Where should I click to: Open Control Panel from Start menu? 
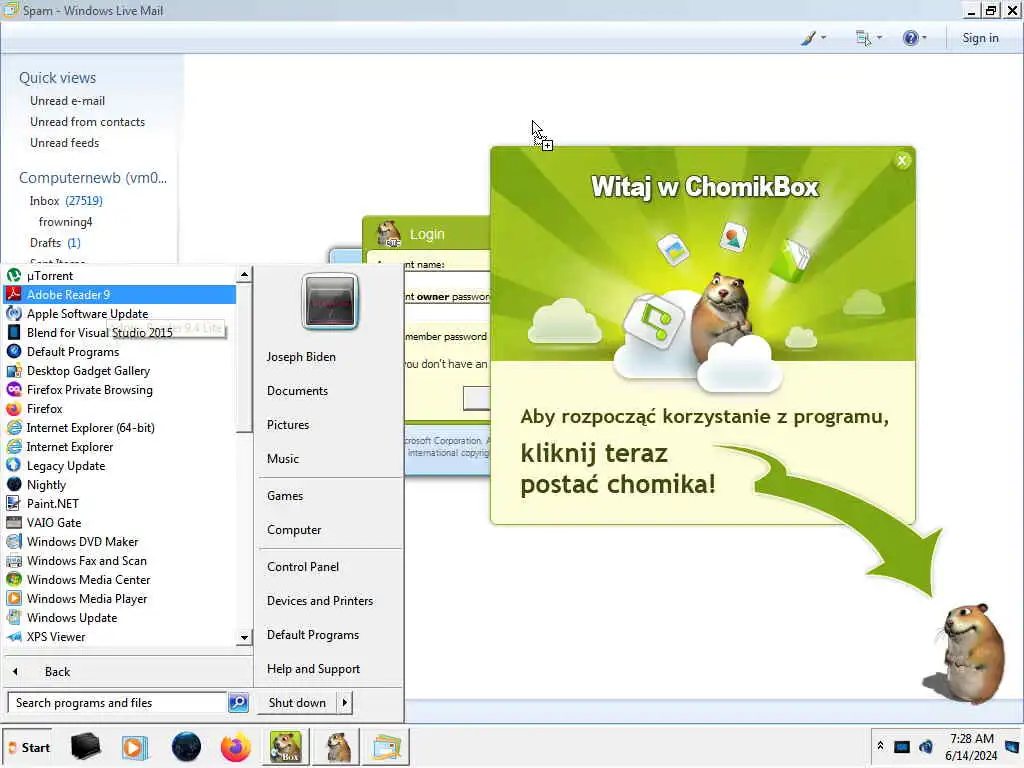coord(303,567)
